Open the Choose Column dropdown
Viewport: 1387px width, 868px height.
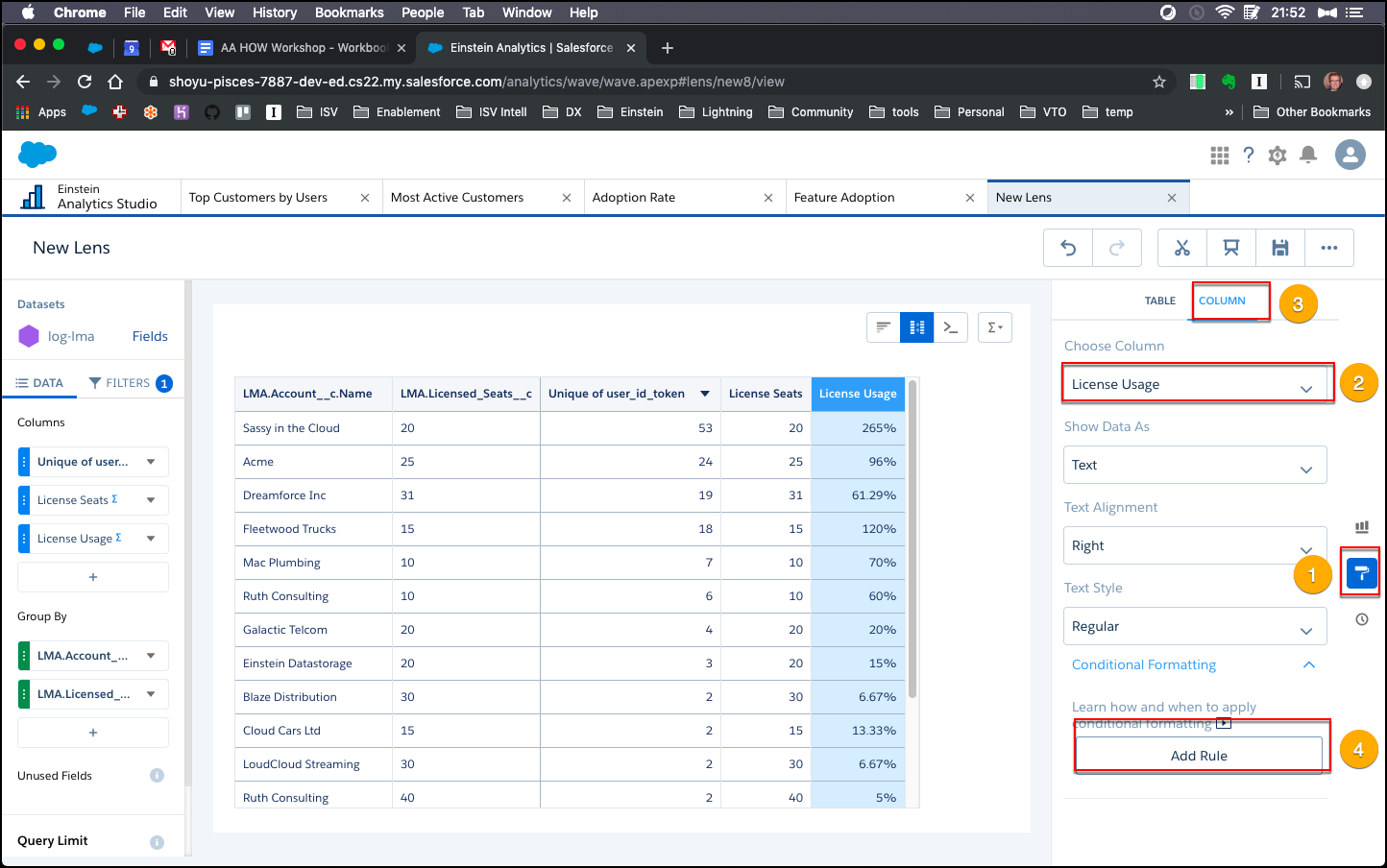point(1195,384)
